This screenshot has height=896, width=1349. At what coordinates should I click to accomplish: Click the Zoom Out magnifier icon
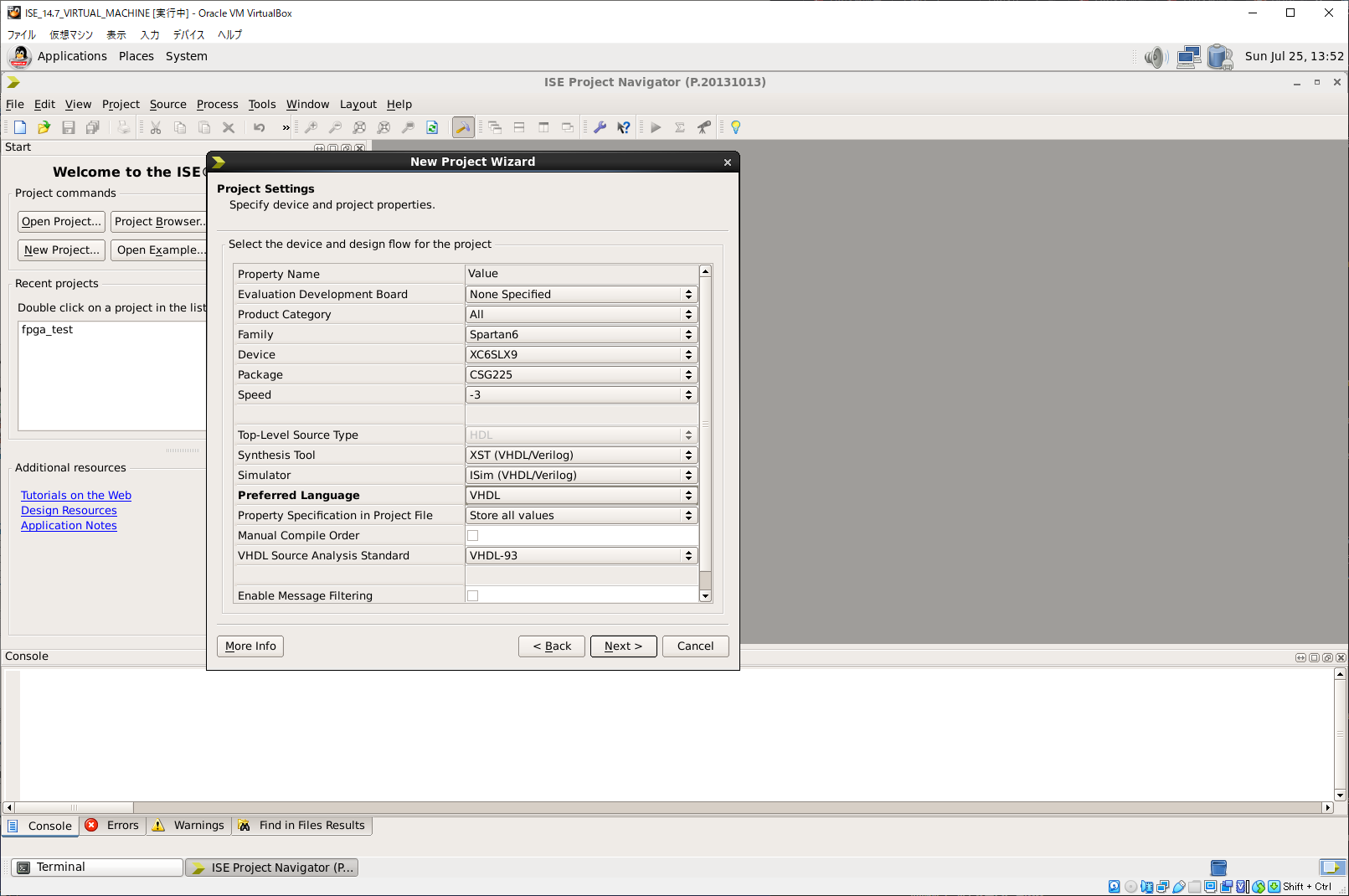[335, 127]
